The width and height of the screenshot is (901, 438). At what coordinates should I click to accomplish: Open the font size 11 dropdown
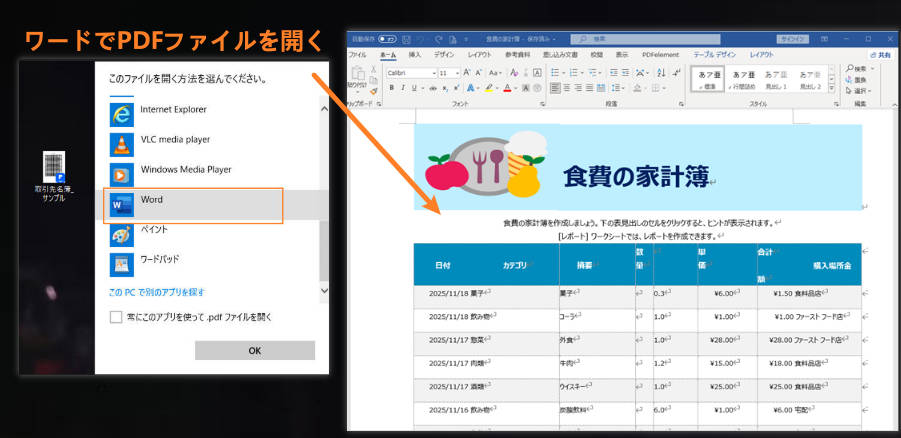tap(457, 73)
